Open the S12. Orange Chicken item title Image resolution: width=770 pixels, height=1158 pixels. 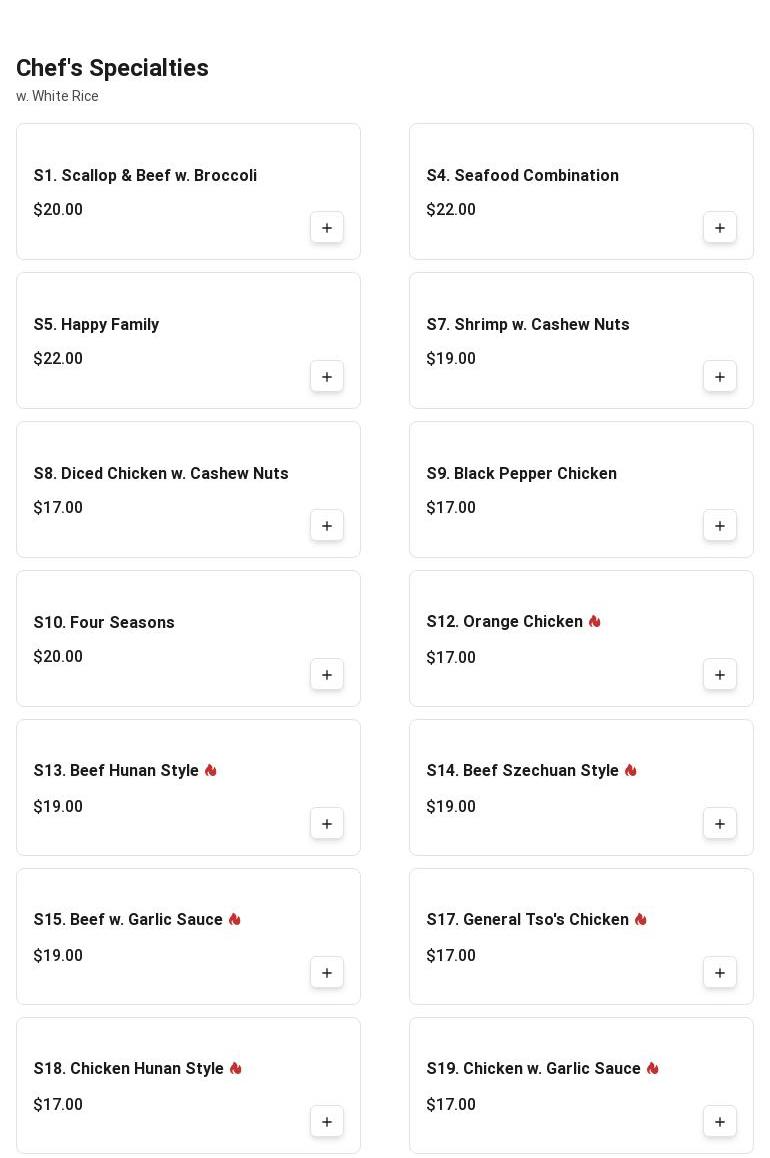pos(504,622)
